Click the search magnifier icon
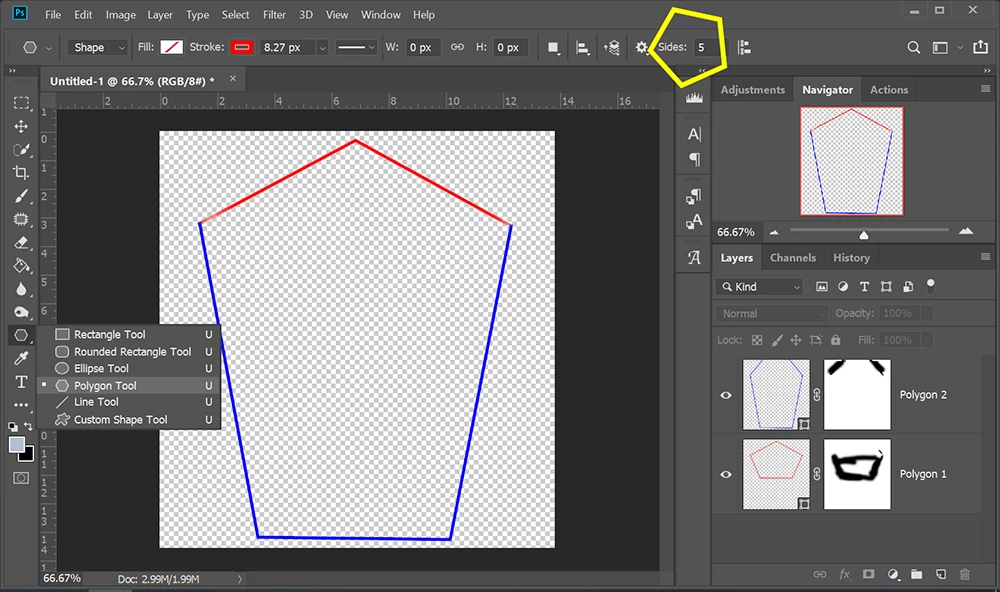The image size is (1000, 592). [x=913, y=47]
